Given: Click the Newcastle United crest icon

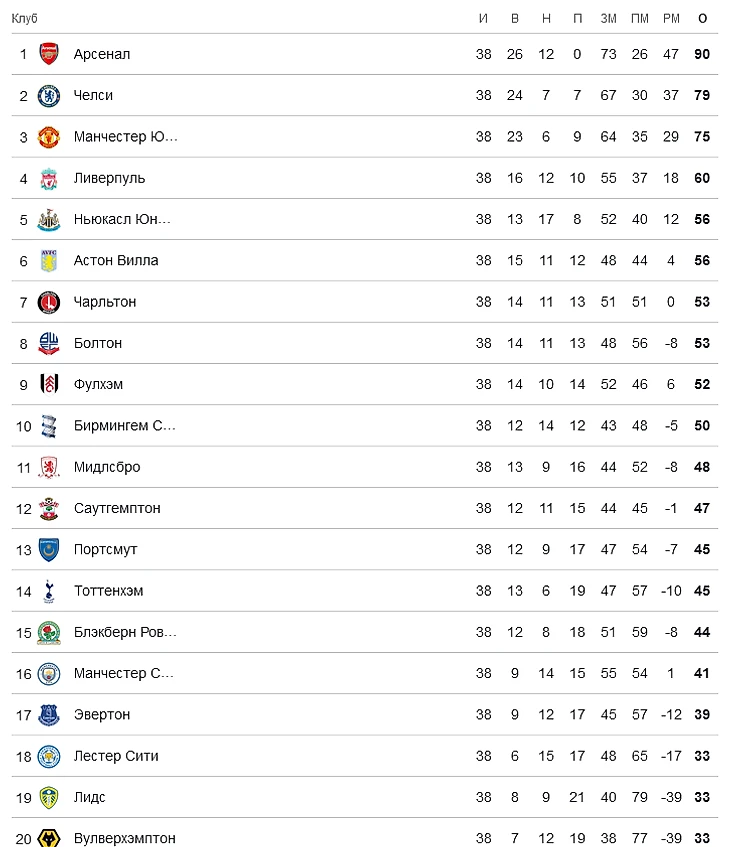Looking at the screenshot, I should point(49,220).
